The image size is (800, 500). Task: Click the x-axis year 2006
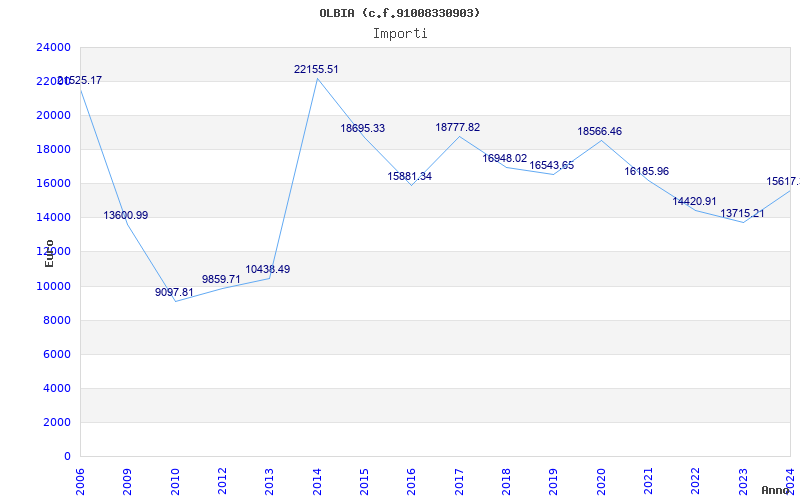tap(80, 481)
